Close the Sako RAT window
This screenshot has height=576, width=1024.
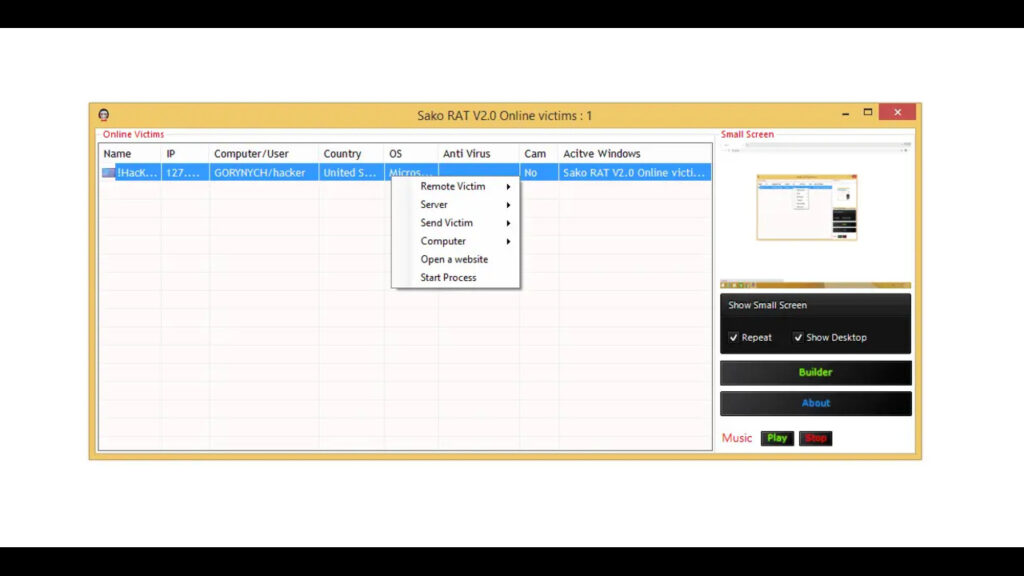[897, 112]
